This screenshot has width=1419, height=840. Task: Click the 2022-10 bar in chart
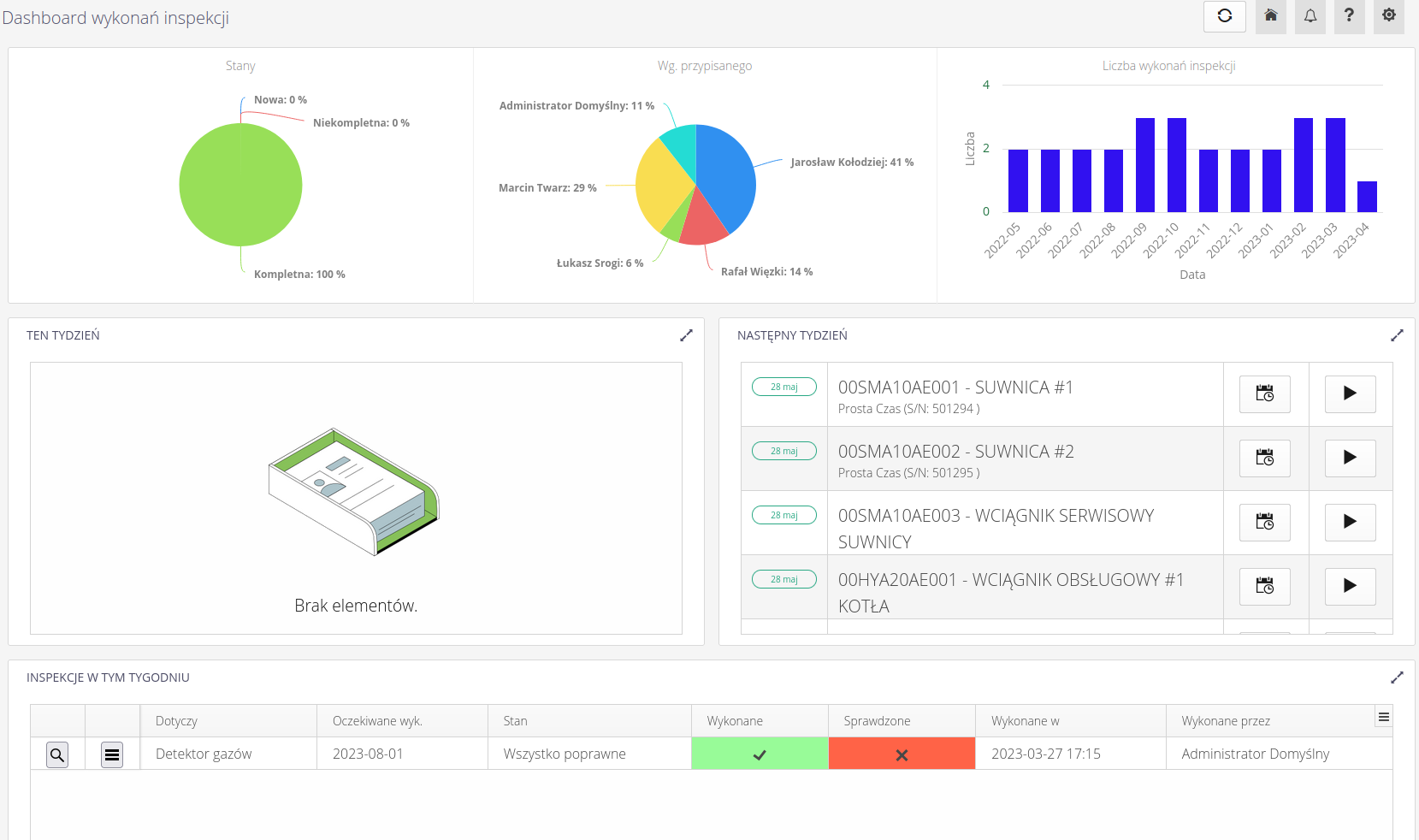click(1177, 165)
